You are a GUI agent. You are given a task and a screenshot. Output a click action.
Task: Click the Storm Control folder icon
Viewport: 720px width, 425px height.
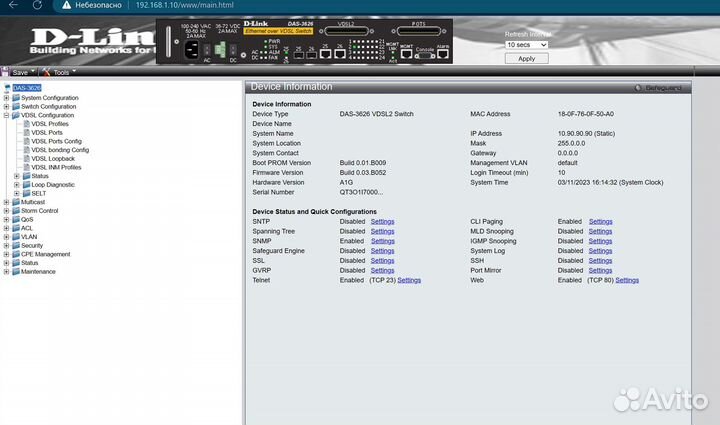[16, 211]
